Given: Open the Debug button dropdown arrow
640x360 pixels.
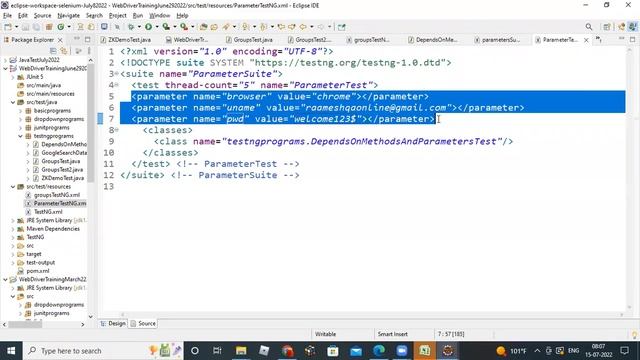Looking at the screenshot, I should [x=139, y=27].
